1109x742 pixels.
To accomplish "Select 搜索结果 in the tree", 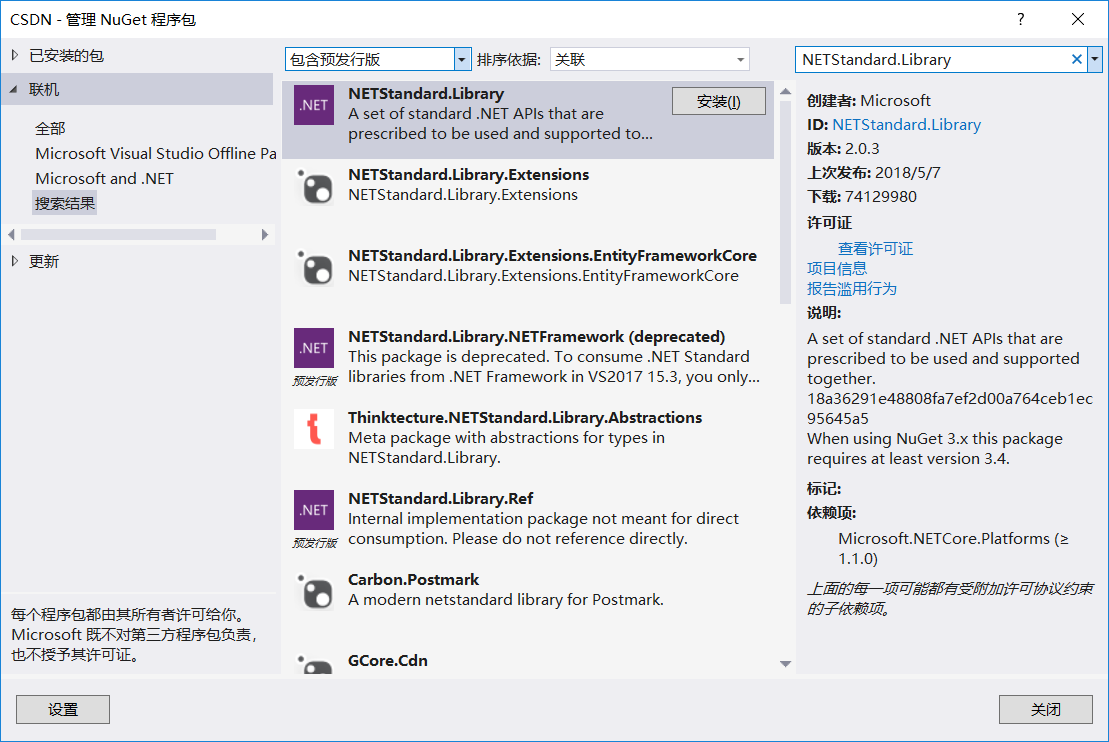I will coord(64,204).
